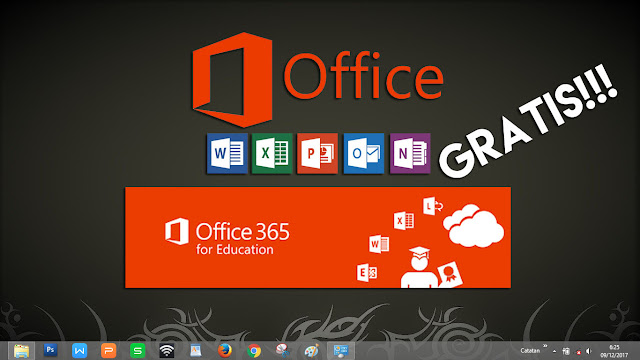
Task: Click the large Office logo
Action: coord(232,80)
